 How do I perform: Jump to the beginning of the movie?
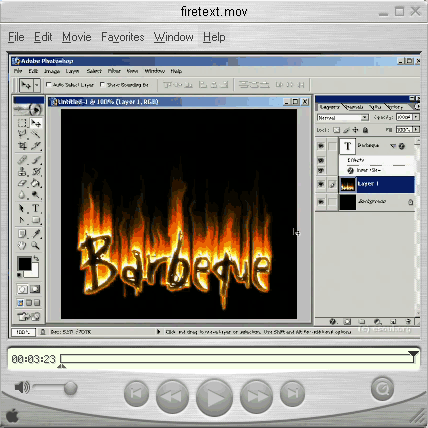(136, 394)
